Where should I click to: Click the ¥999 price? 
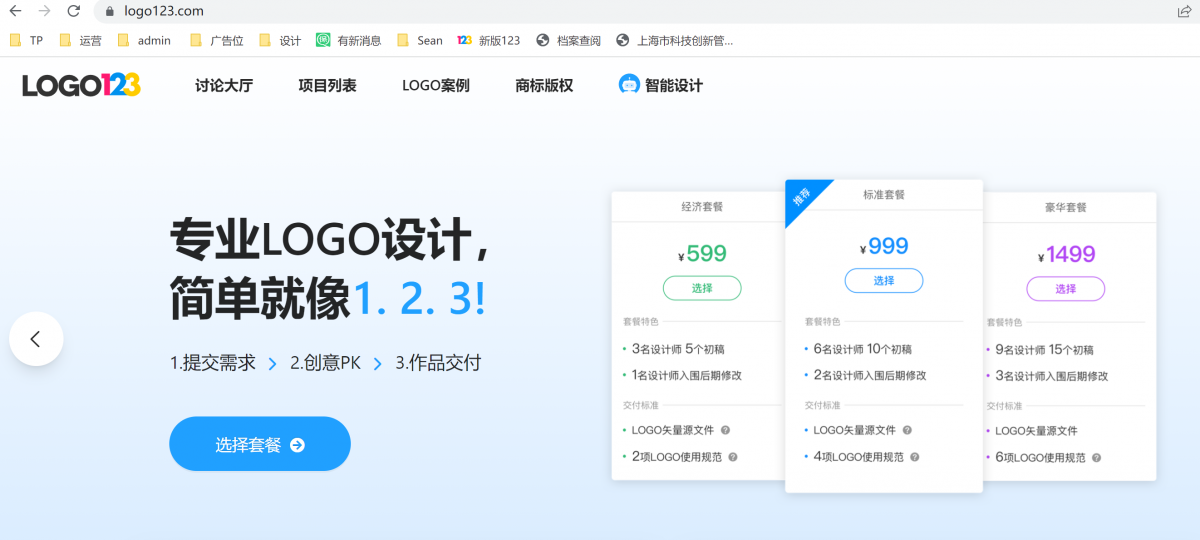coord(884,247)
